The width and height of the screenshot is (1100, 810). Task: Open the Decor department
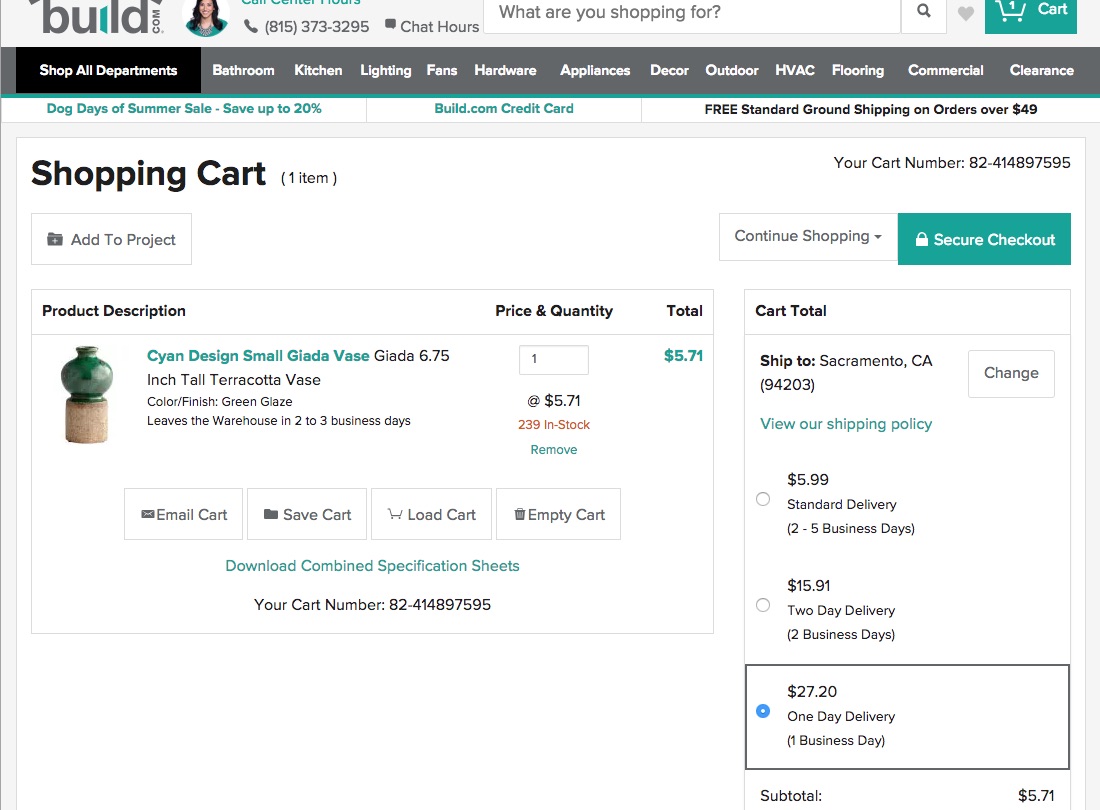click(x=669, y=70)
